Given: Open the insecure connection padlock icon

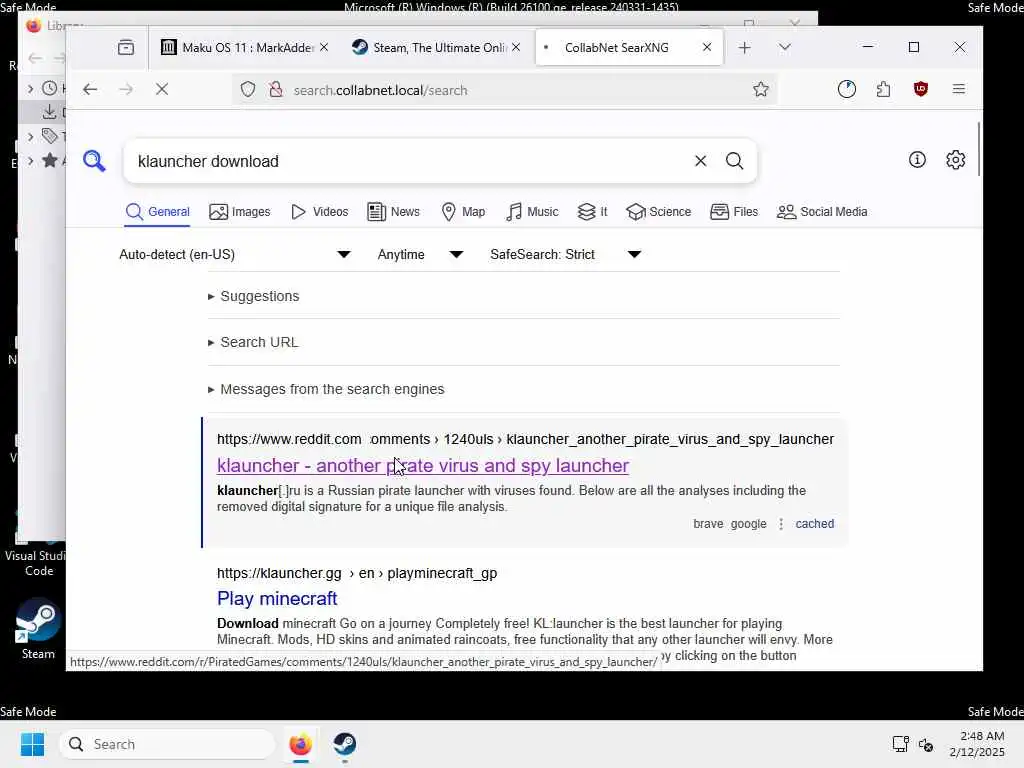Looking at the screenshot, I should pyautogui.click(x=276, y=89).
